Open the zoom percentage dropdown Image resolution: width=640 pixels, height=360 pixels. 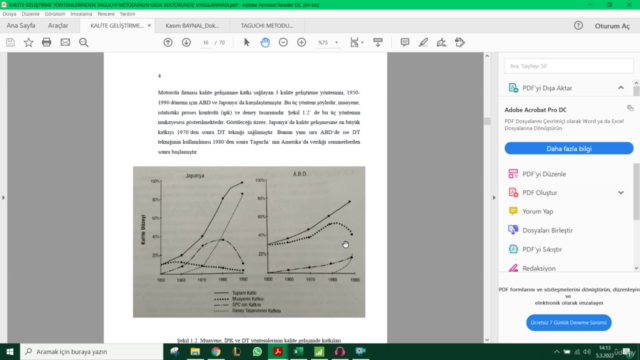pos(337,42)
